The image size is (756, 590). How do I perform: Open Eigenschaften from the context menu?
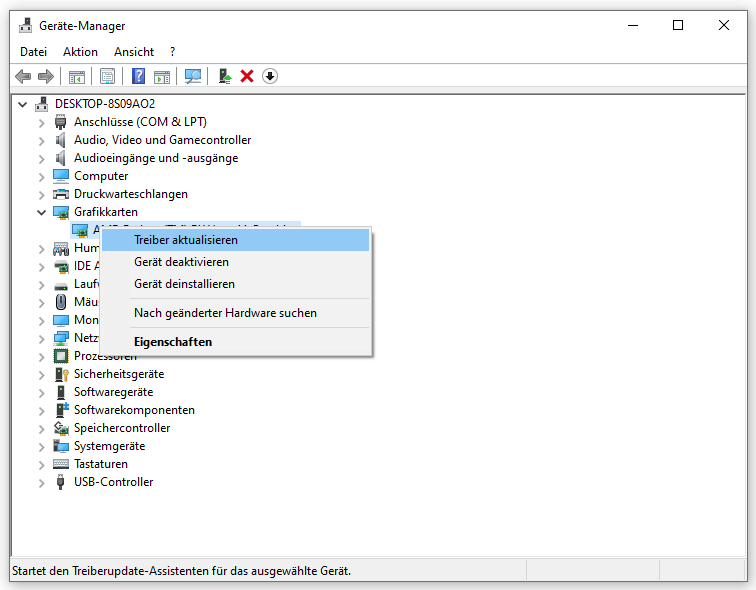click(x=235, y=342)
